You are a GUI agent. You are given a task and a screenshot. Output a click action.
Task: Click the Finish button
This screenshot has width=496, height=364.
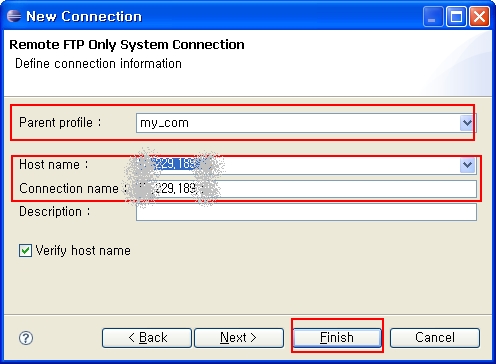click(337, 338)
